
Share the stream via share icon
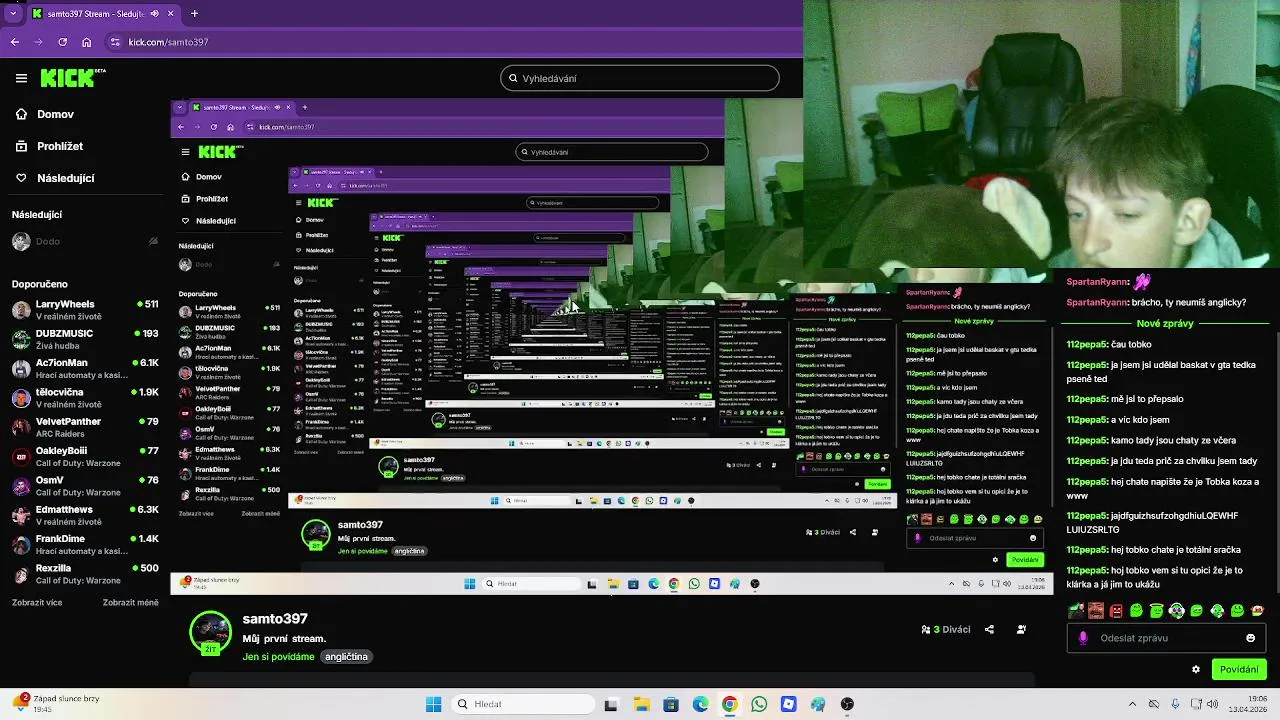(989, 630)
